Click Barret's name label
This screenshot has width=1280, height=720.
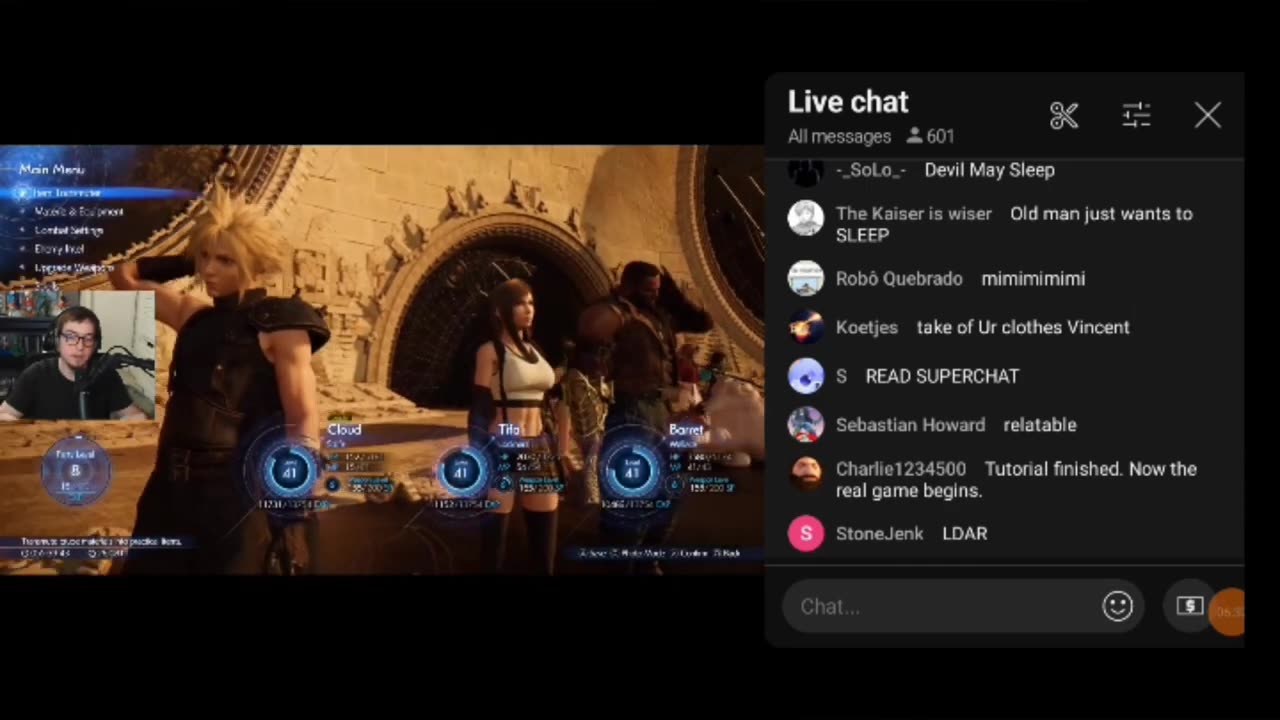(x=686, y=429)
